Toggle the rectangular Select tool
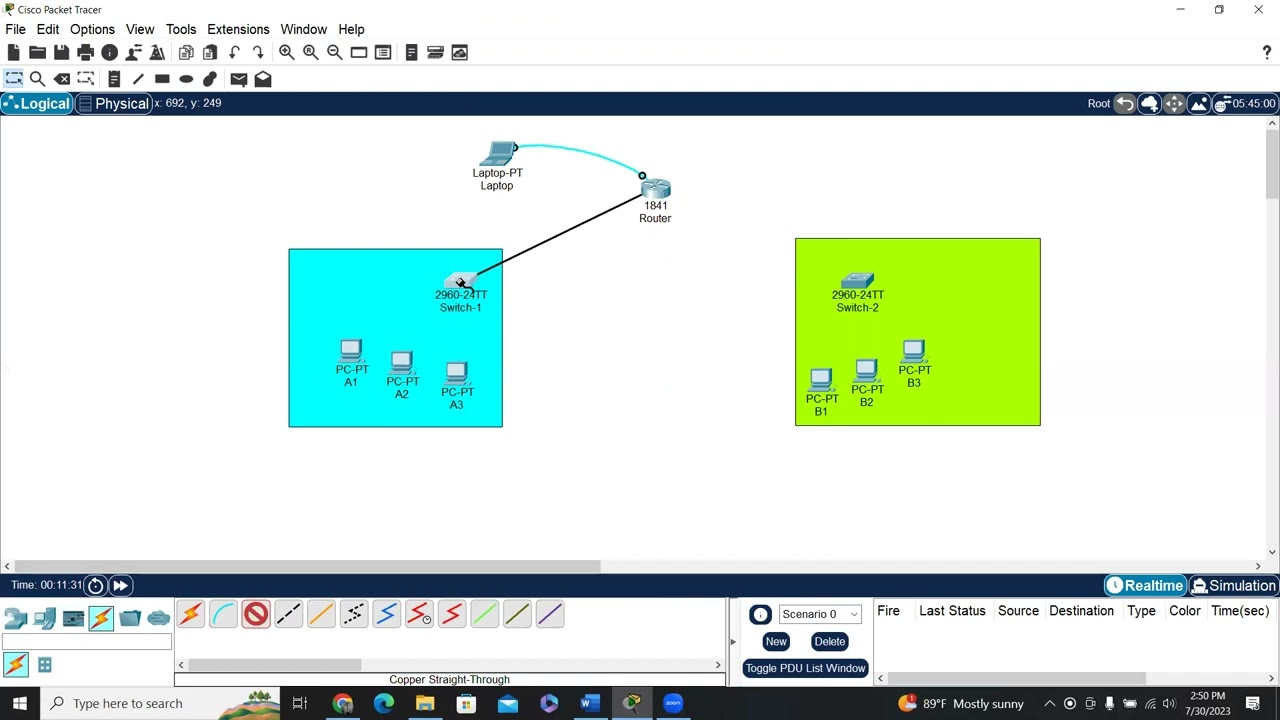1280x720 pixels. click(13, 79)
